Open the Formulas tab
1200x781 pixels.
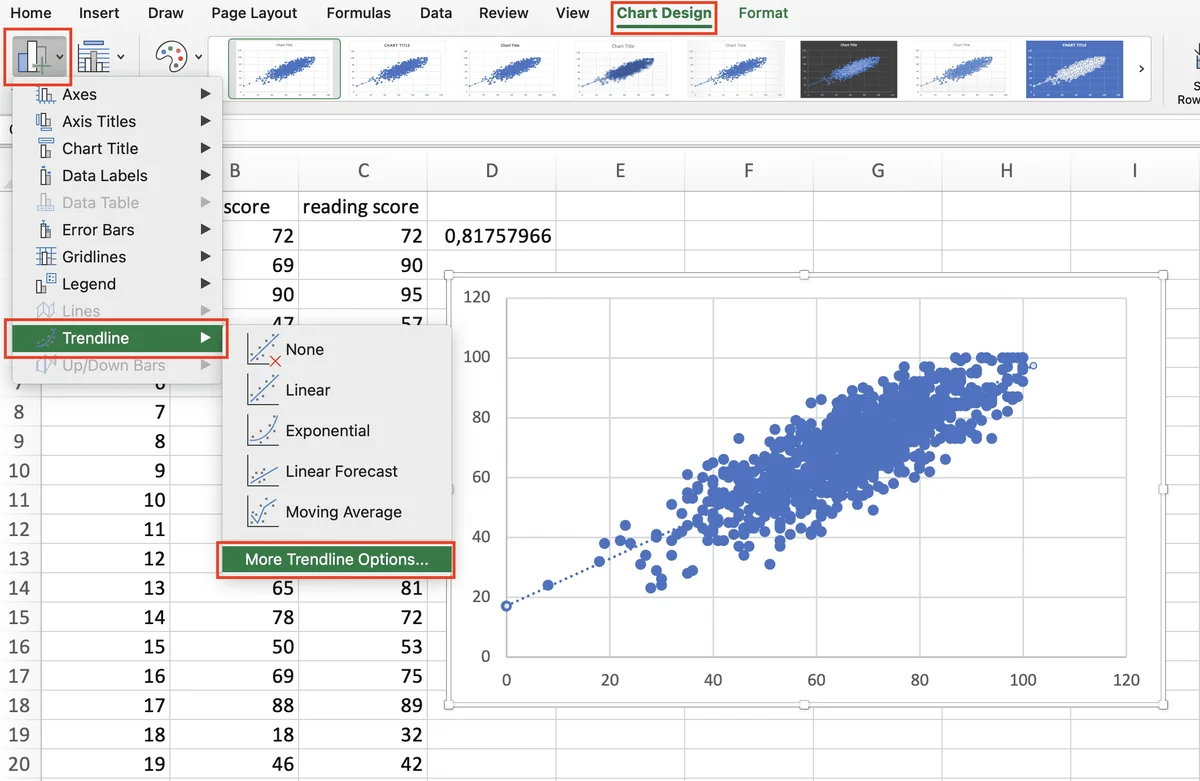tap(358, 13)
